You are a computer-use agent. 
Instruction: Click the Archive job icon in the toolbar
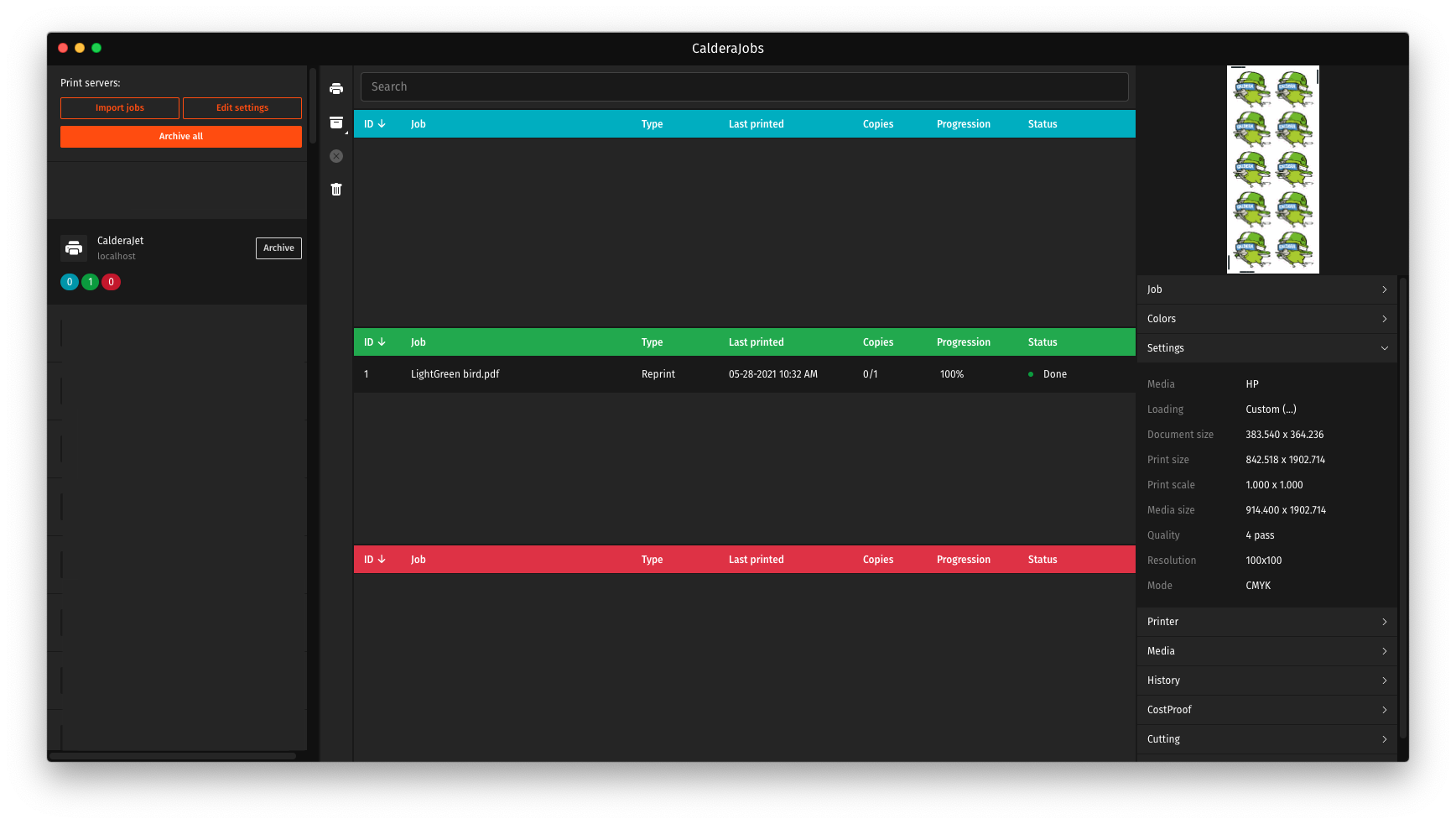click(336, 123)
